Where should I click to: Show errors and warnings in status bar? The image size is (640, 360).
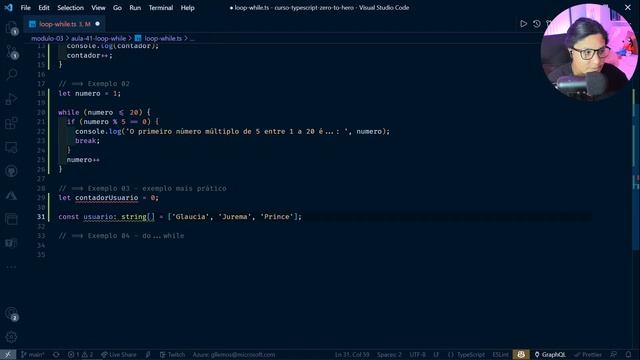pyautogui.click(x=80, y=355)
